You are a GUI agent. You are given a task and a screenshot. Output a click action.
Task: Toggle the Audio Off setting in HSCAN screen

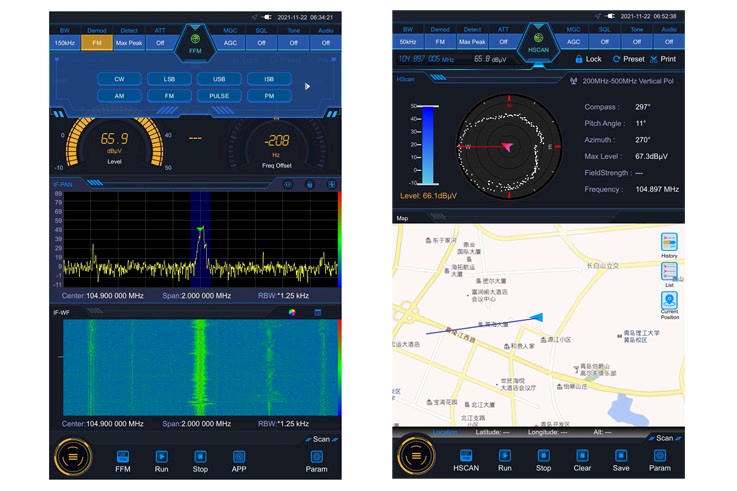669,43
